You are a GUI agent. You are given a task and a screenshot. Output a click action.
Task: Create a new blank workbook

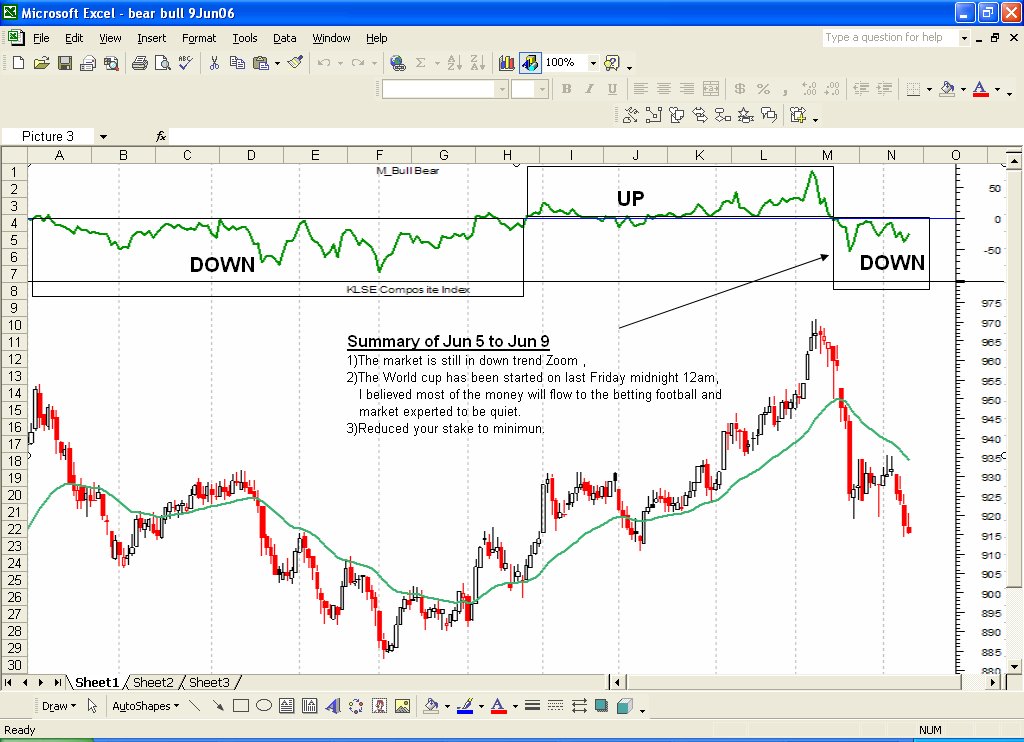coord(18,63)
